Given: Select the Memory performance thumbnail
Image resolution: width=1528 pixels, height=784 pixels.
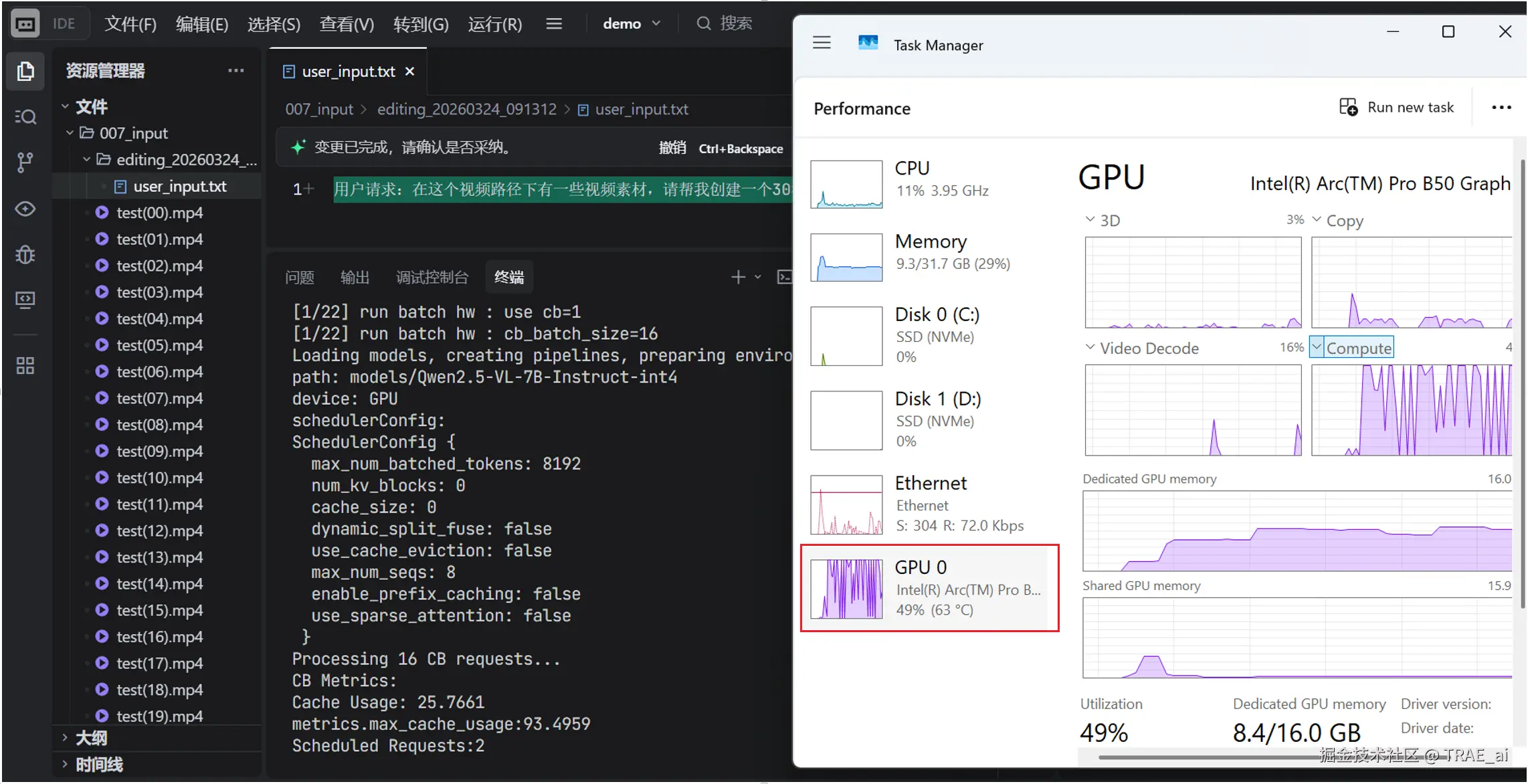Looking at the screenshot, I should pyautogui.click(x=846, y=258).
